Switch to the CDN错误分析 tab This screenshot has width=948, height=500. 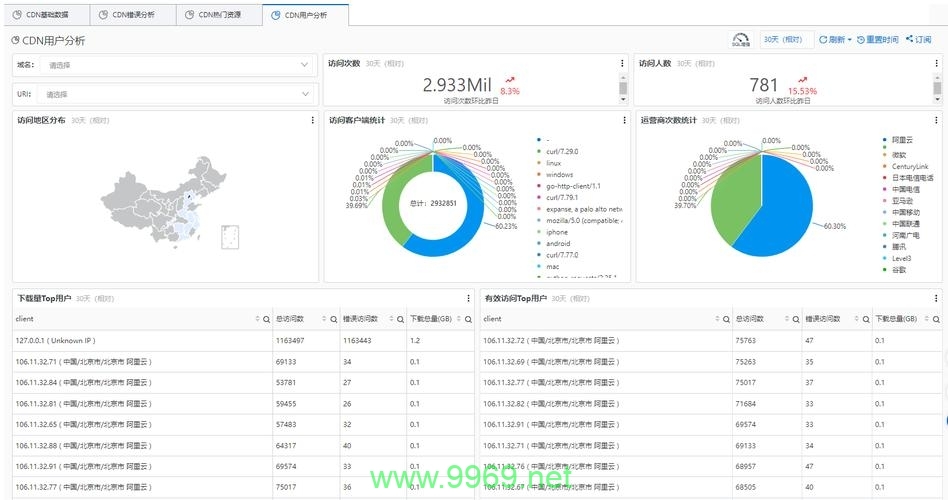[x=133, y=15]
